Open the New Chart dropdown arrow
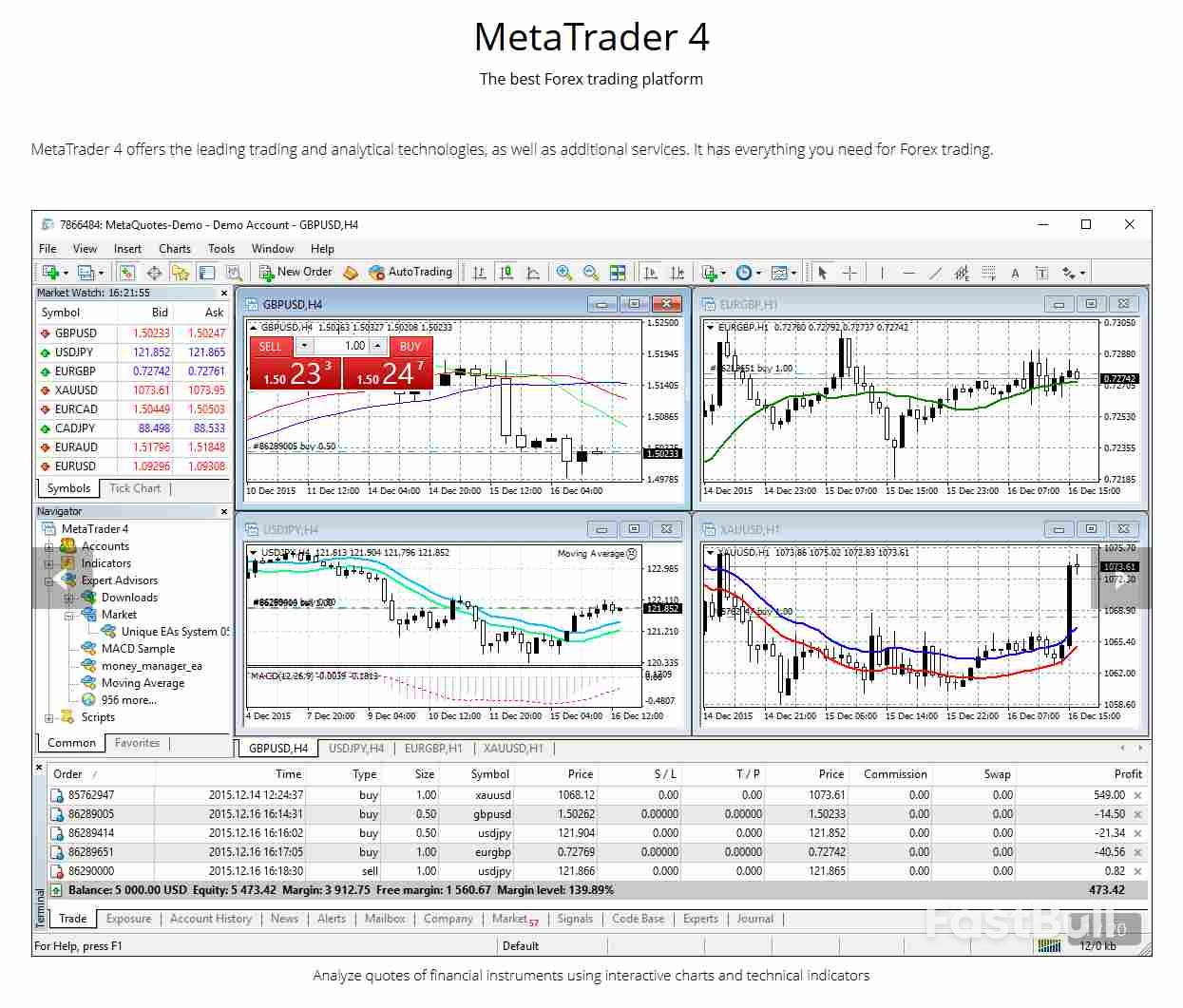This screenshot has height=1008, width=1183. click(66, 274)
